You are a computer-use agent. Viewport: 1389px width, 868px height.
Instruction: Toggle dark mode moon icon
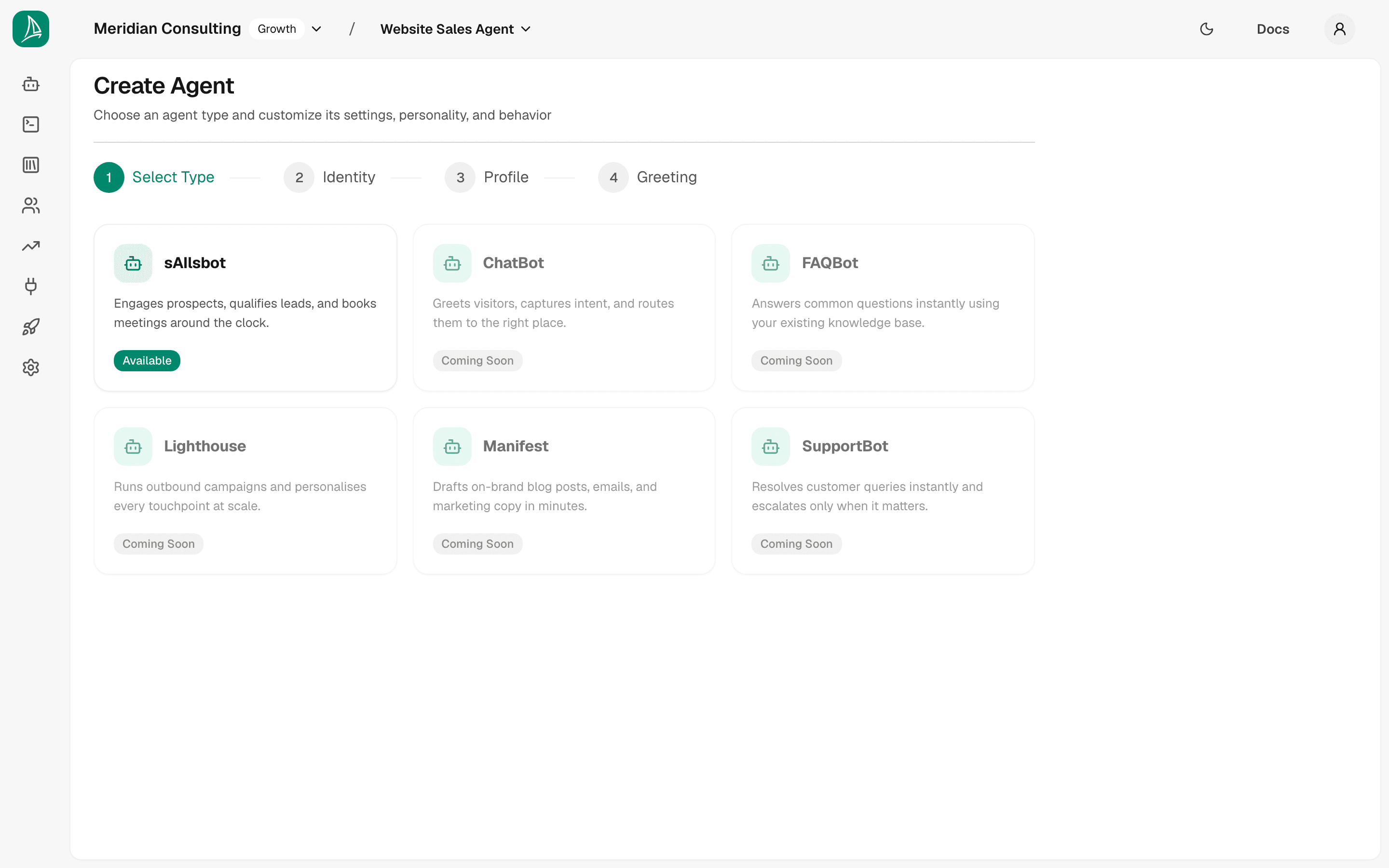click(x=1207, y=29)
